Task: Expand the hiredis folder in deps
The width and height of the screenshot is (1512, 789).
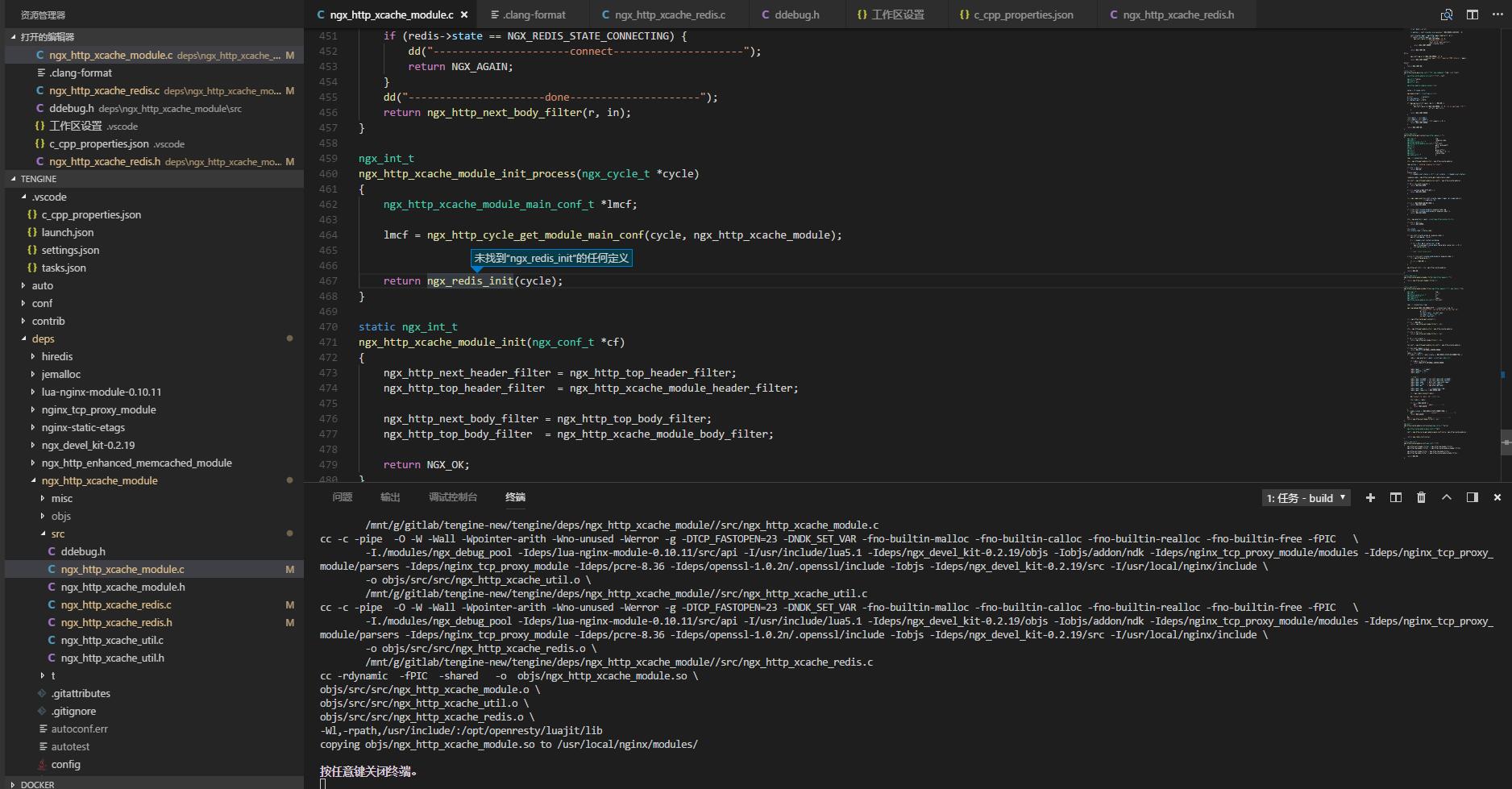Action: (57, 356)
